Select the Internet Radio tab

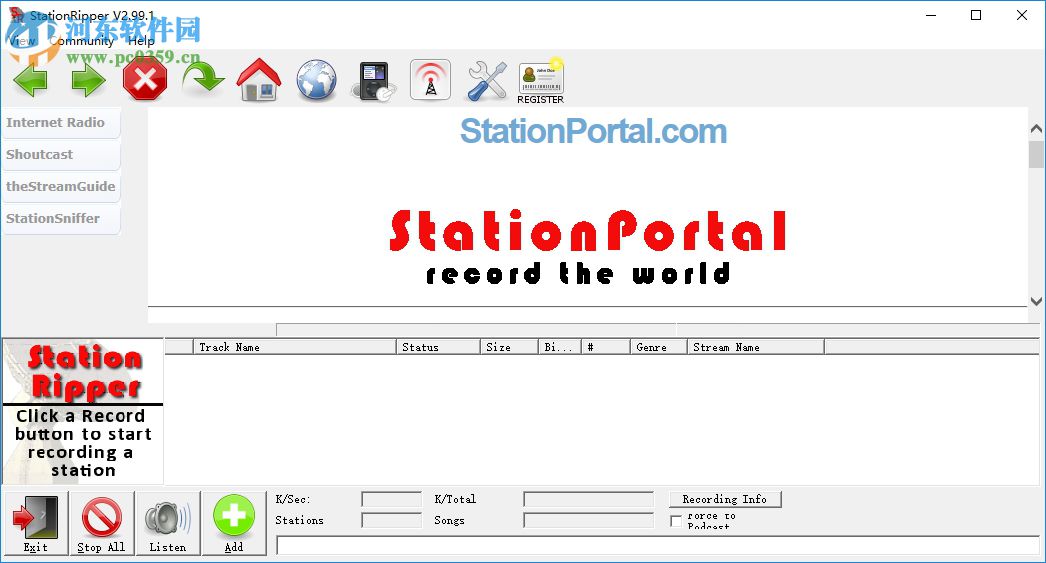point(61,123)
